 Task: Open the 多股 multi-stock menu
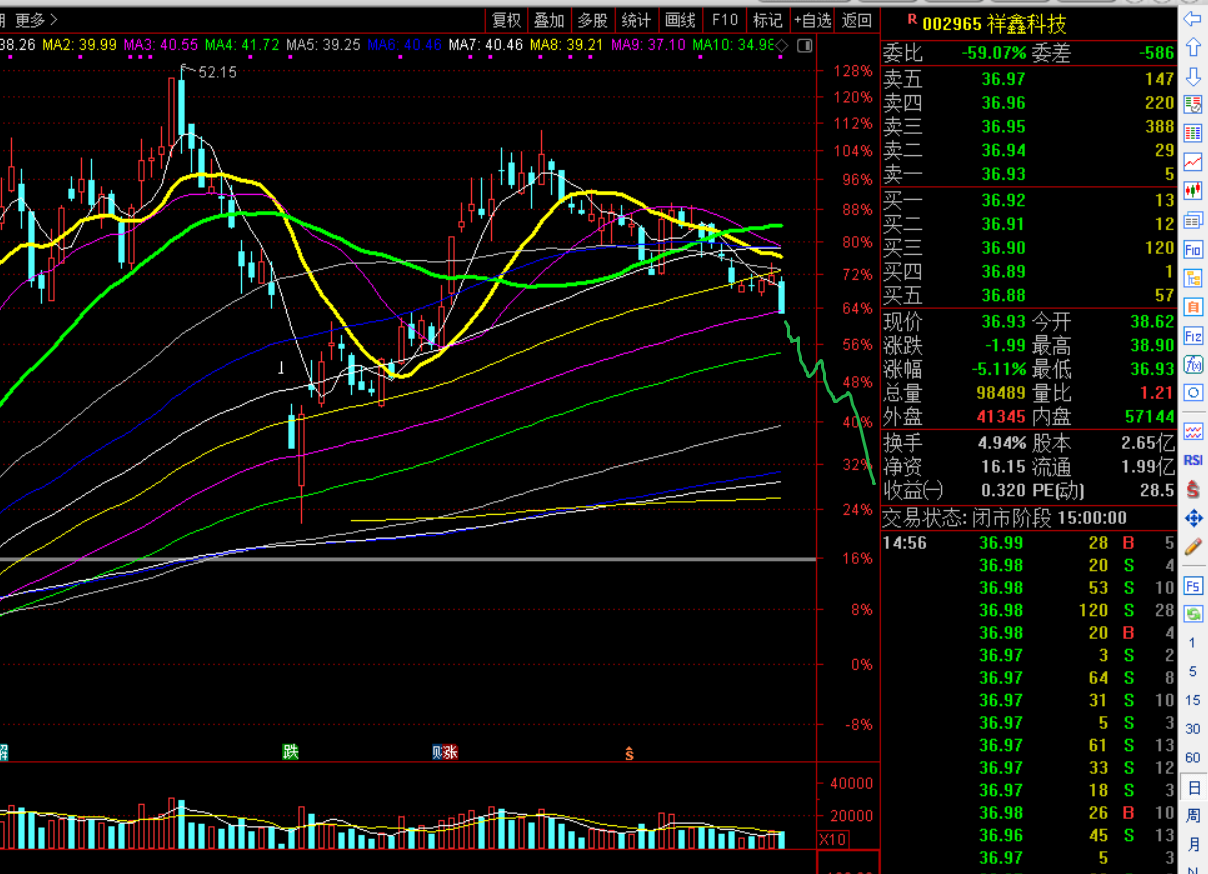point(593,20)
